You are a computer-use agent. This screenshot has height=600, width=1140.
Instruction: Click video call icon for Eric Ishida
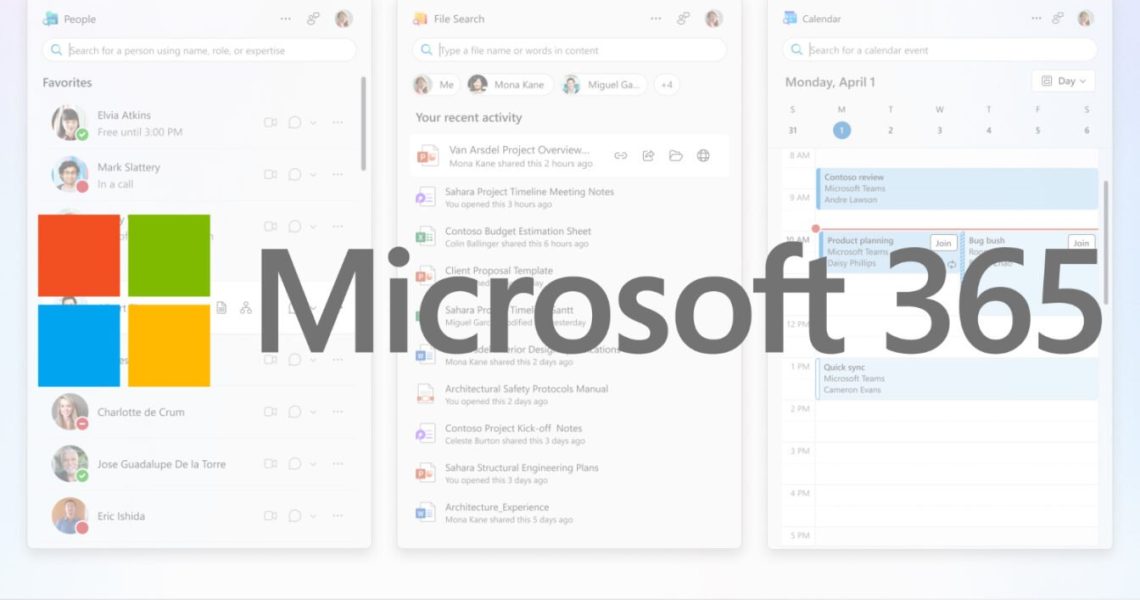pos(270,516)
